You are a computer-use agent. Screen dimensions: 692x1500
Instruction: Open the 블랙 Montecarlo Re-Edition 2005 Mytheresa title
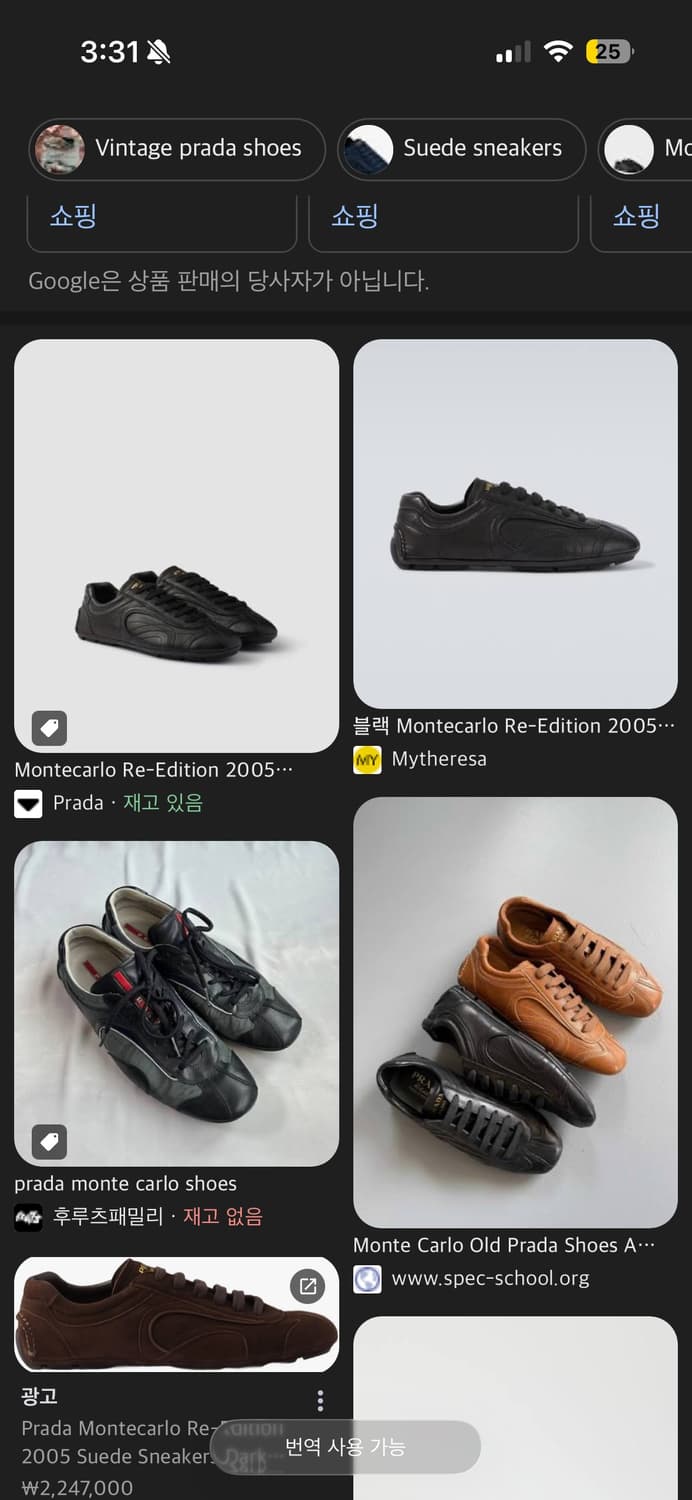514,726
